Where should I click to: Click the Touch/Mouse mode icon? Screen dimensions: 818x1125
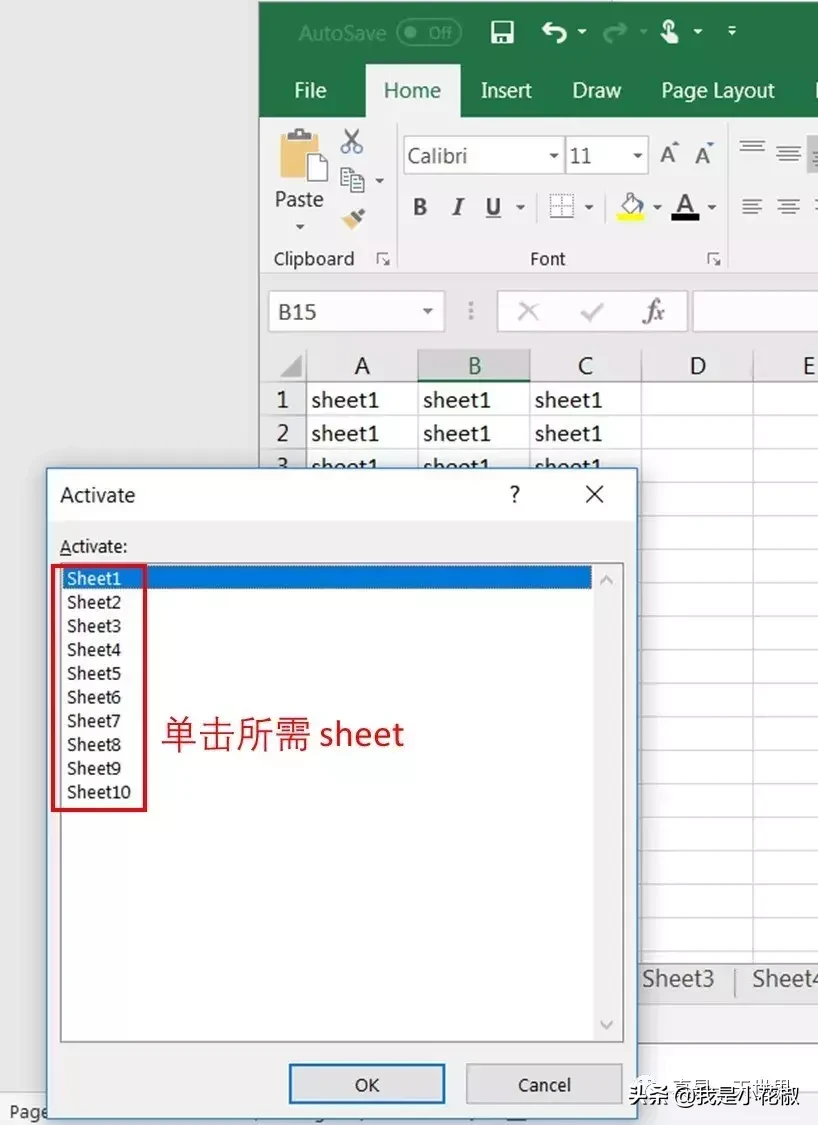[x=669, y=32]
